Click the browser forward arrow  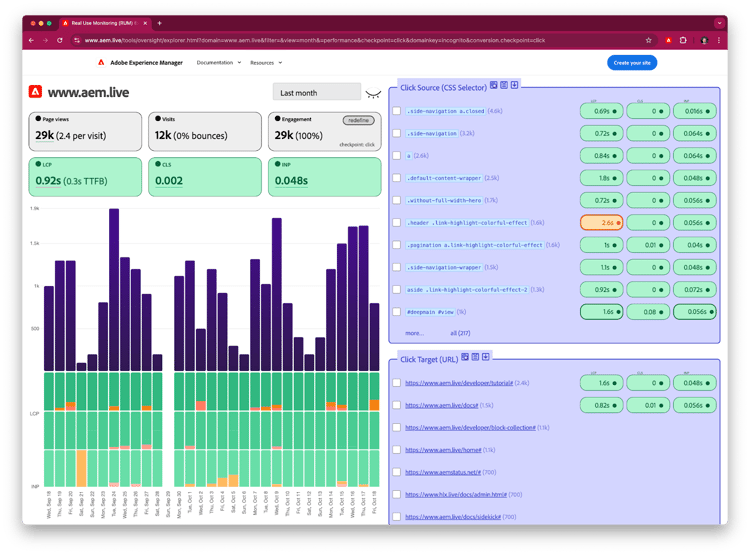click(45, 41)
